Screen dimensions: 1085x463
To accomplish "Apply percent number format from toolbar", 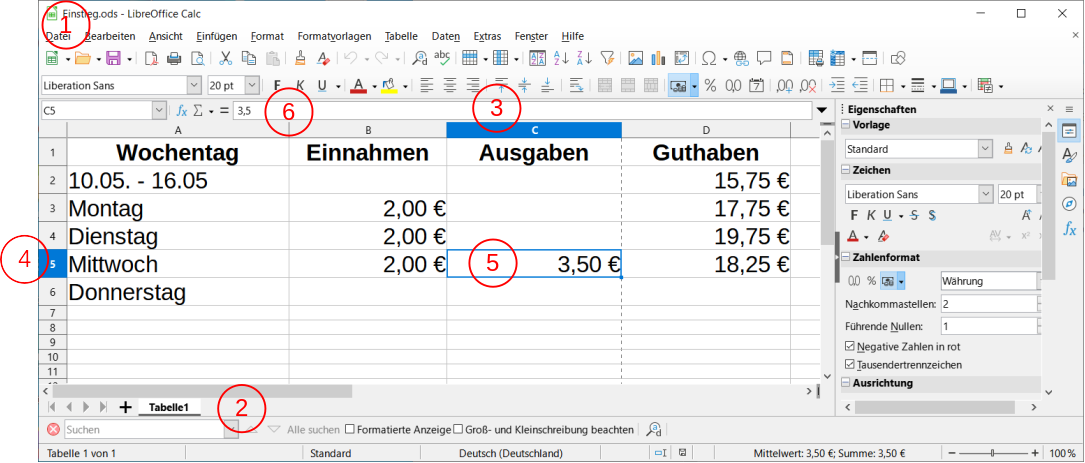I will coord(710,86).
